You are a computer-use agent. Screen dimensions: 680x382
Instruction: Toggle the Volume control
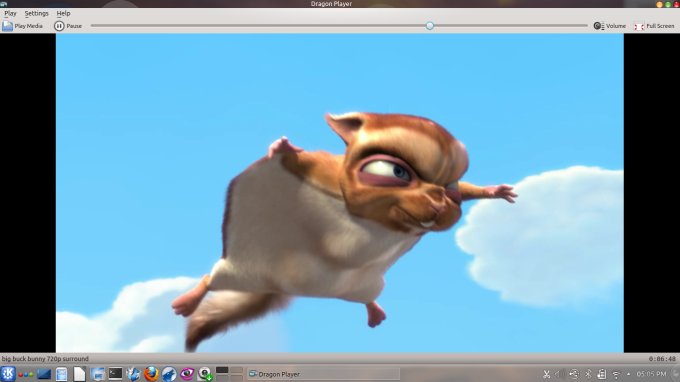point(609,26)
